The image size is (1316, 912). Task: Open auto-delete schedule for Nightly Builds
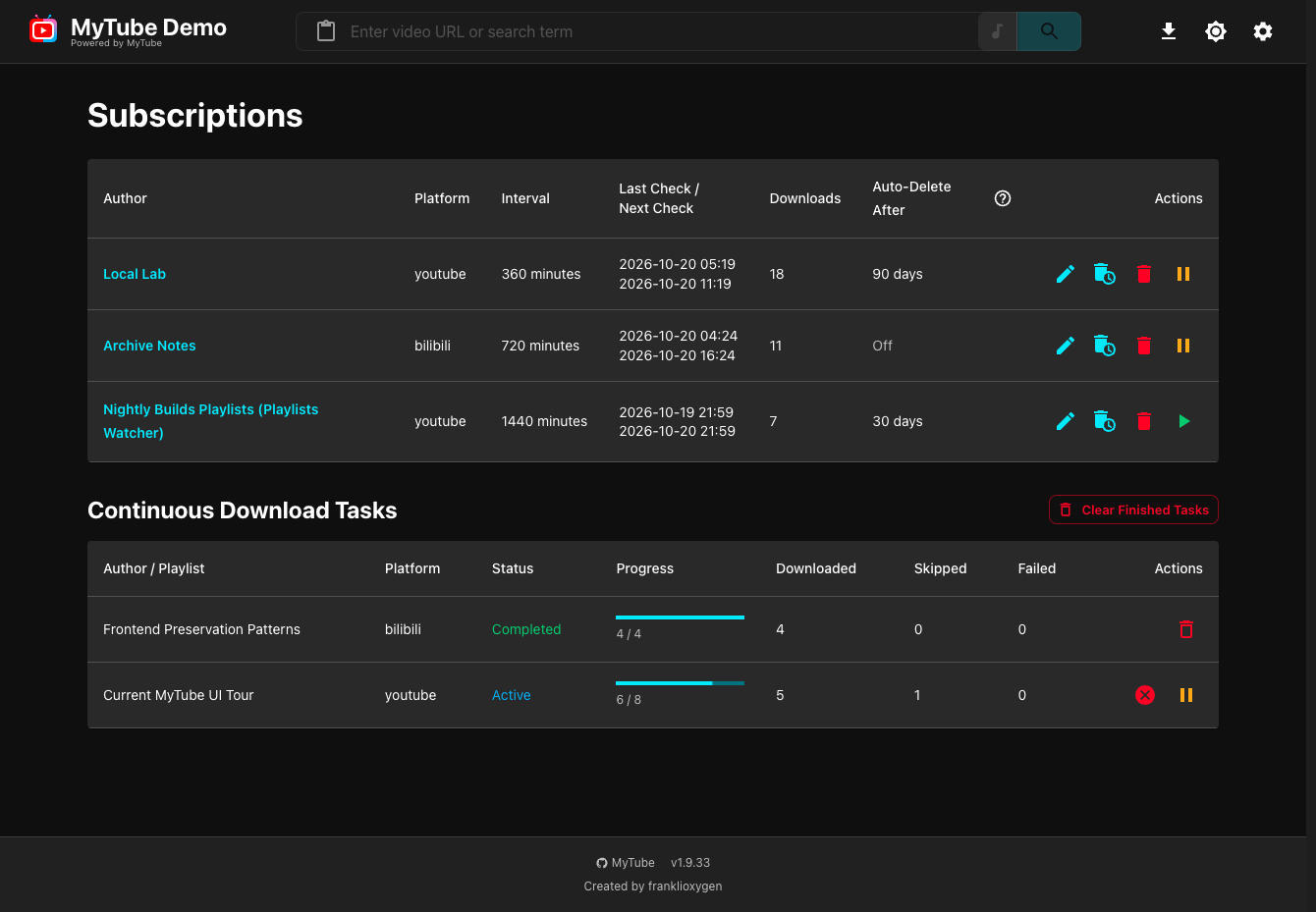(x=1105, y=421)
